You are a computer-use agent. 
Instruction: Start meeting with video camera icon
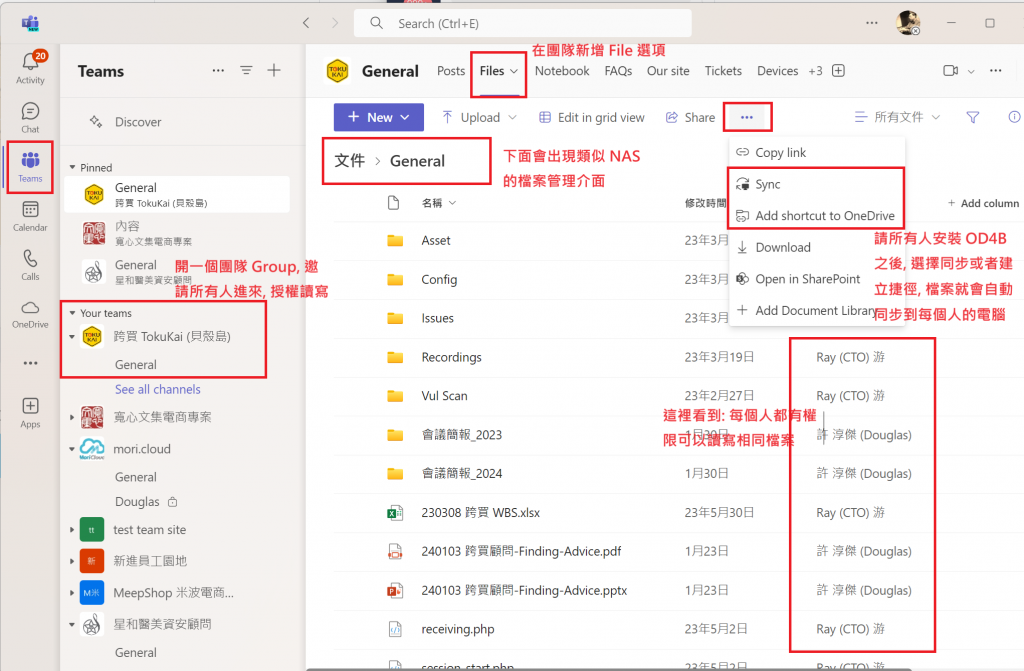(x=951, y=71)
